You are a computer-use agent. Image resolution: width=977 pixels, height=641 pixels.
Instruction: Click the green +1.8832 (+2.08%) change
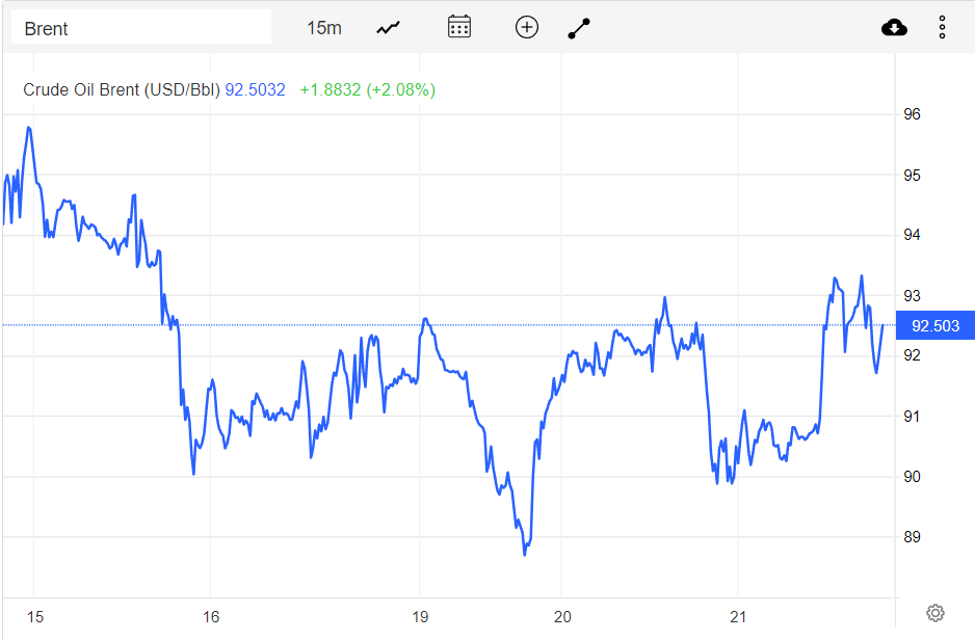[367, 90]
